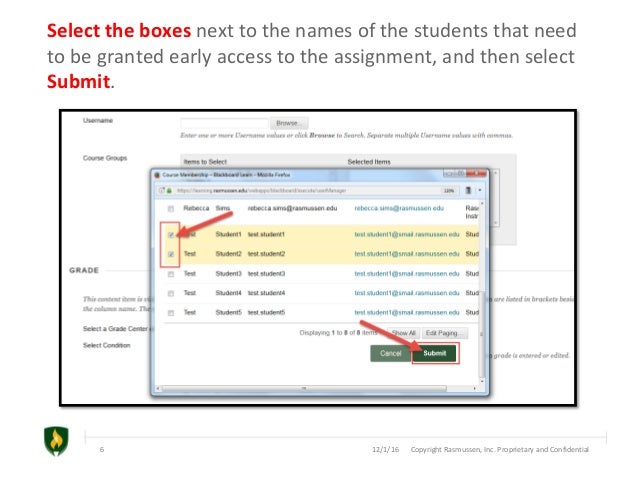Click the username 'rebecca.sims@rasmussen.edu' in black text
Image resolution: width=638 pixels, height=479 pixels.
coord(292,208)
